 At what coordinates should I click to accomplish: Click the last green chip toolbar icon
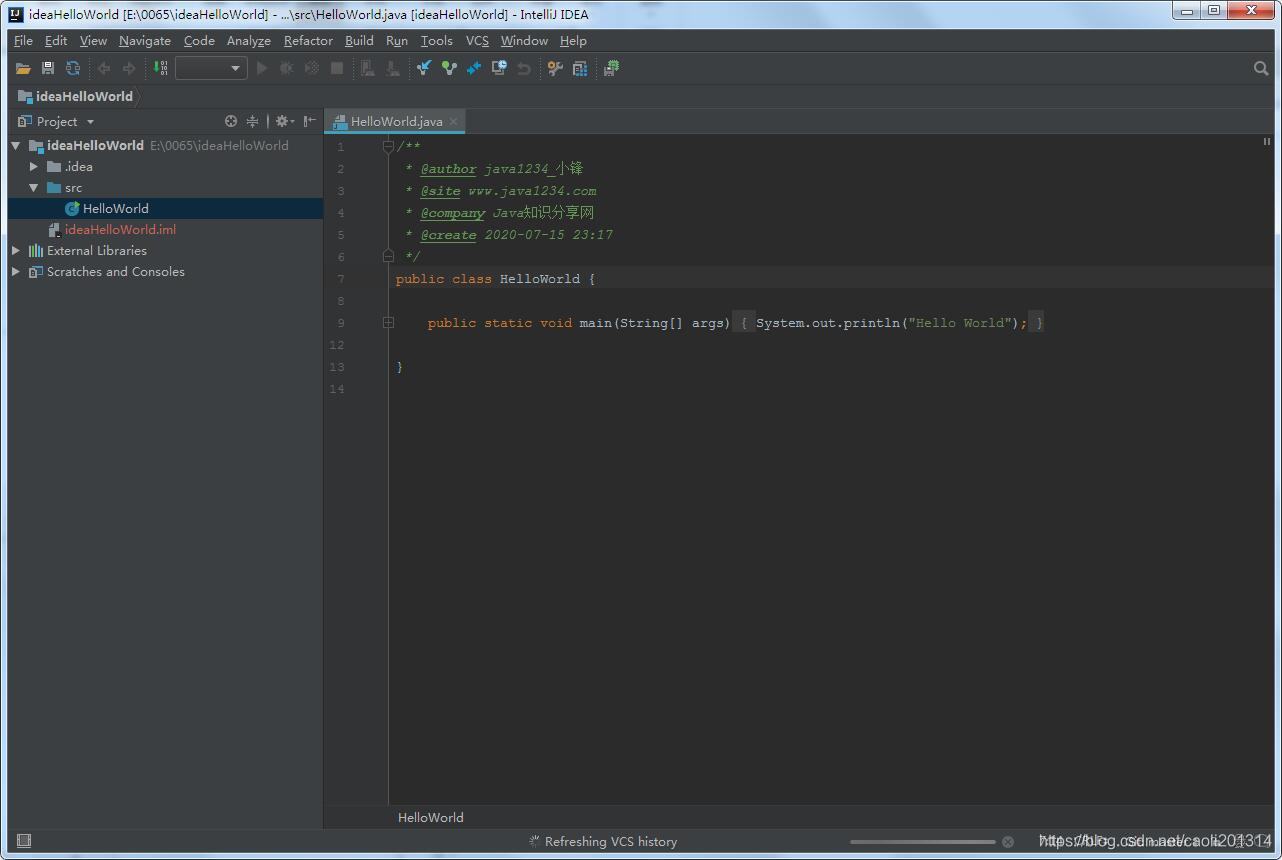pos(612,68)
